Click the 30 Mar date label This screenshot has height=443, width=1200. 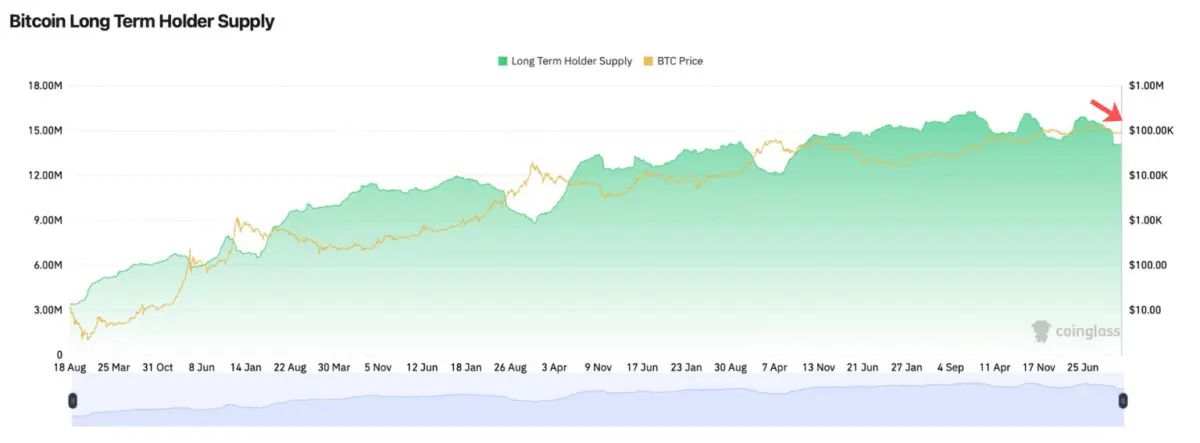[335, 367]
